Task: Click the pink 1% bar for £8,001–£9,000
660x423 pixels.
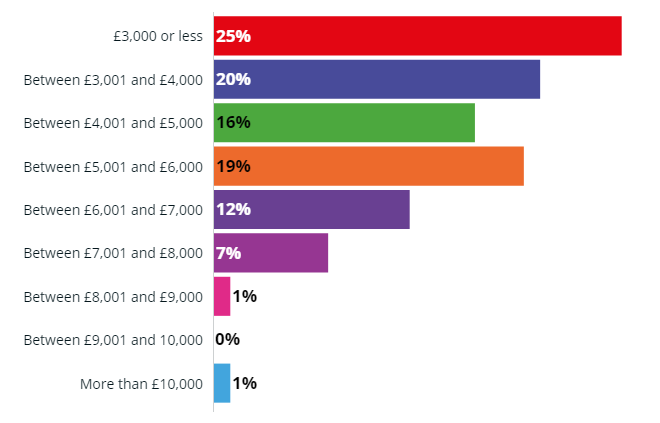Action: (x=222, y=296)
